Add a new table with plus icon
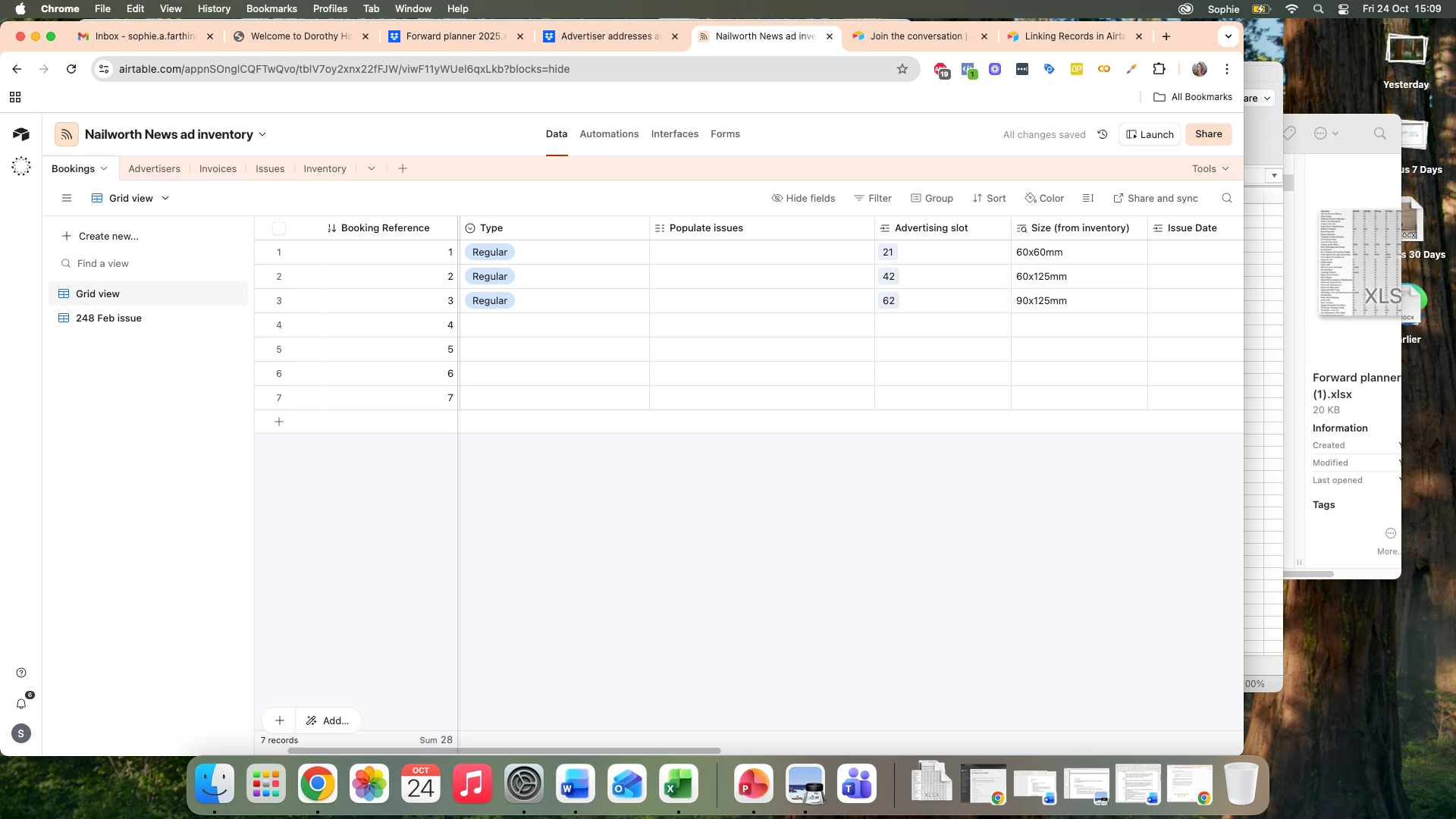This screenshot has height=819, width=1456. (x=403, y=168)
